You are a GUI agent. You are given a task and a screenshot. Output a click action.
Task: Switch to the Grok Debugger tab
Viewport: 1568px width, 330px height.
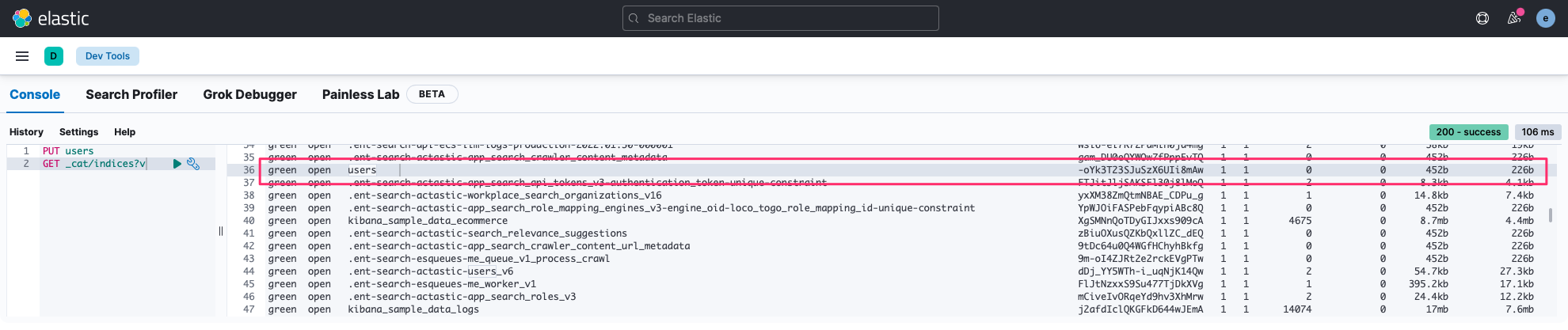point(249,94)
